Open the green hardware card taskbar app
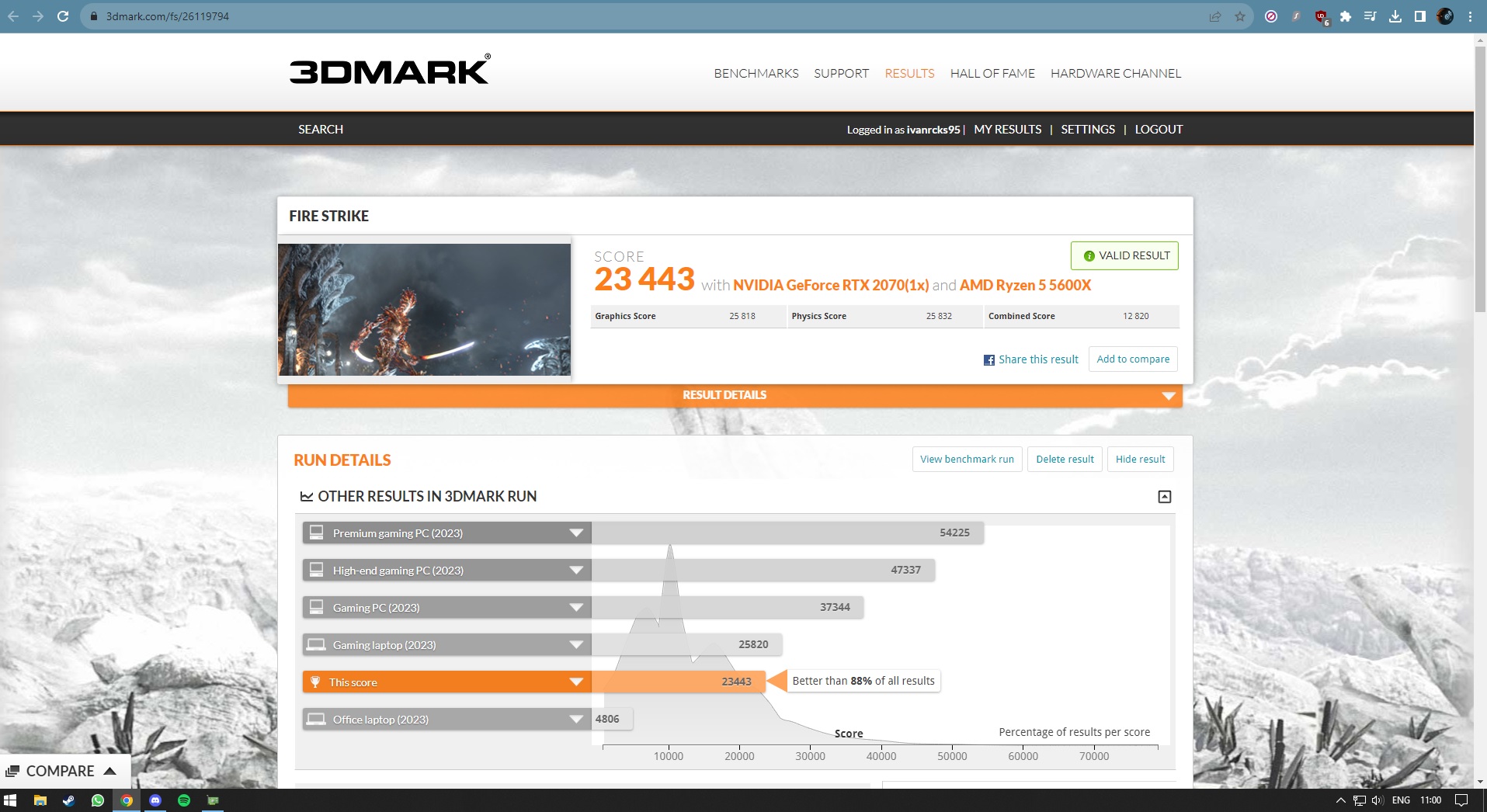 213,800
